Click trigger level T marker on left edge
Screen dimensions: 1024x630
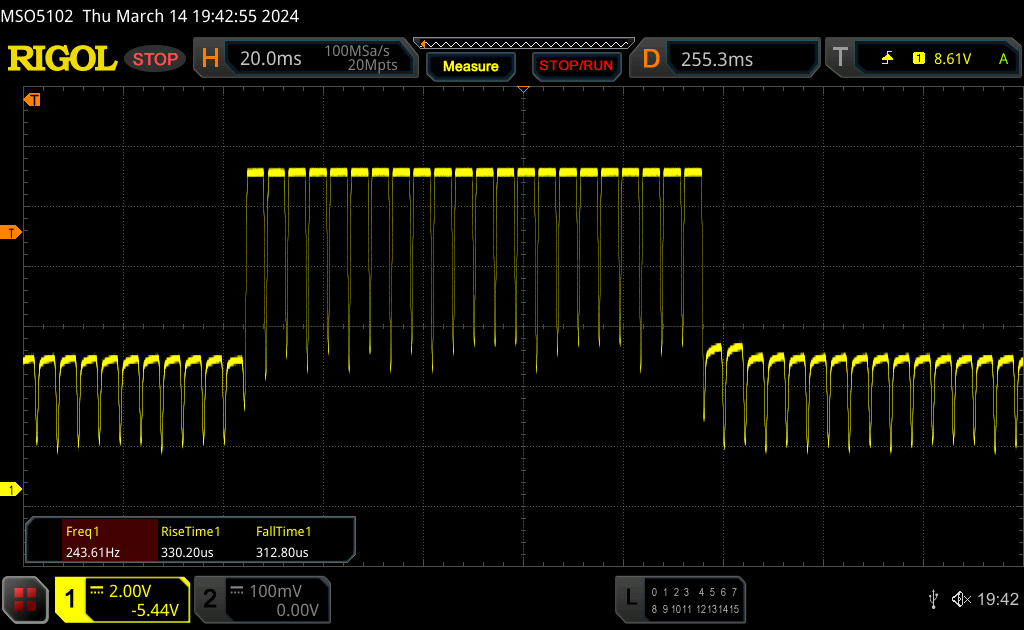click(10, 232)
